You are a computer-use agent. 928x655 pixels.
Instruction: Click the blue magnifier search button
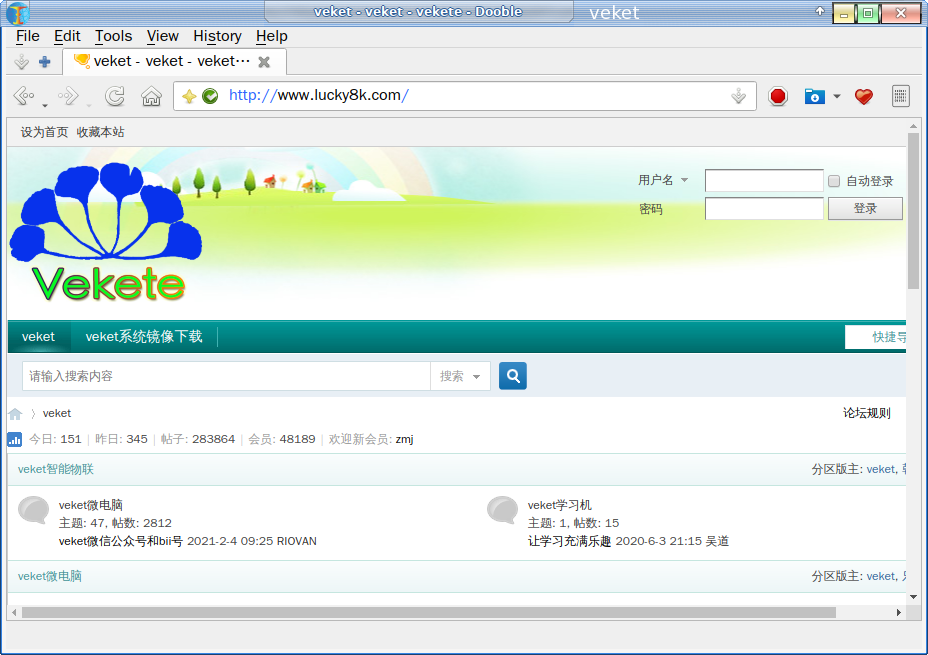[x=513, y=376]
